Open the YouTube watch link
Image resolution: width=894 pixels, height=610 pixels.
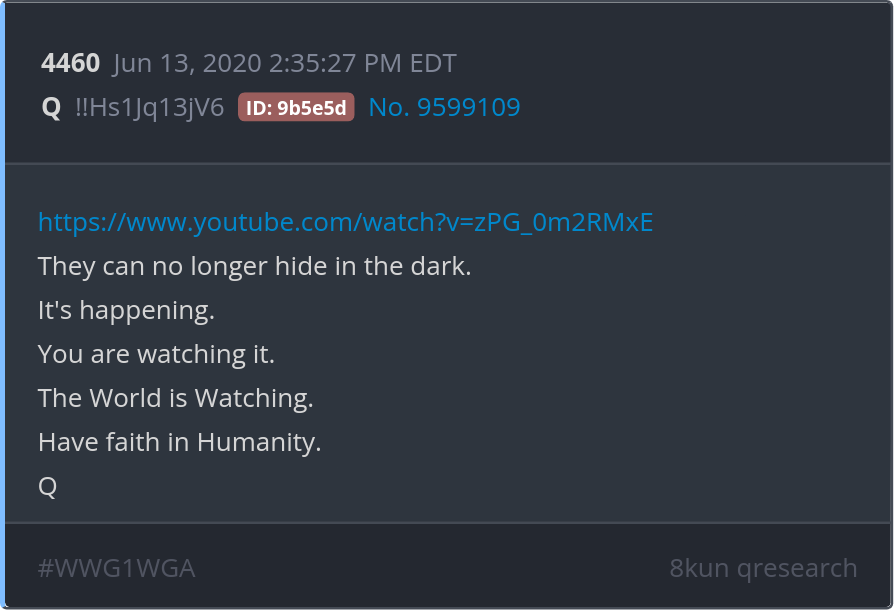click(346, 222)
